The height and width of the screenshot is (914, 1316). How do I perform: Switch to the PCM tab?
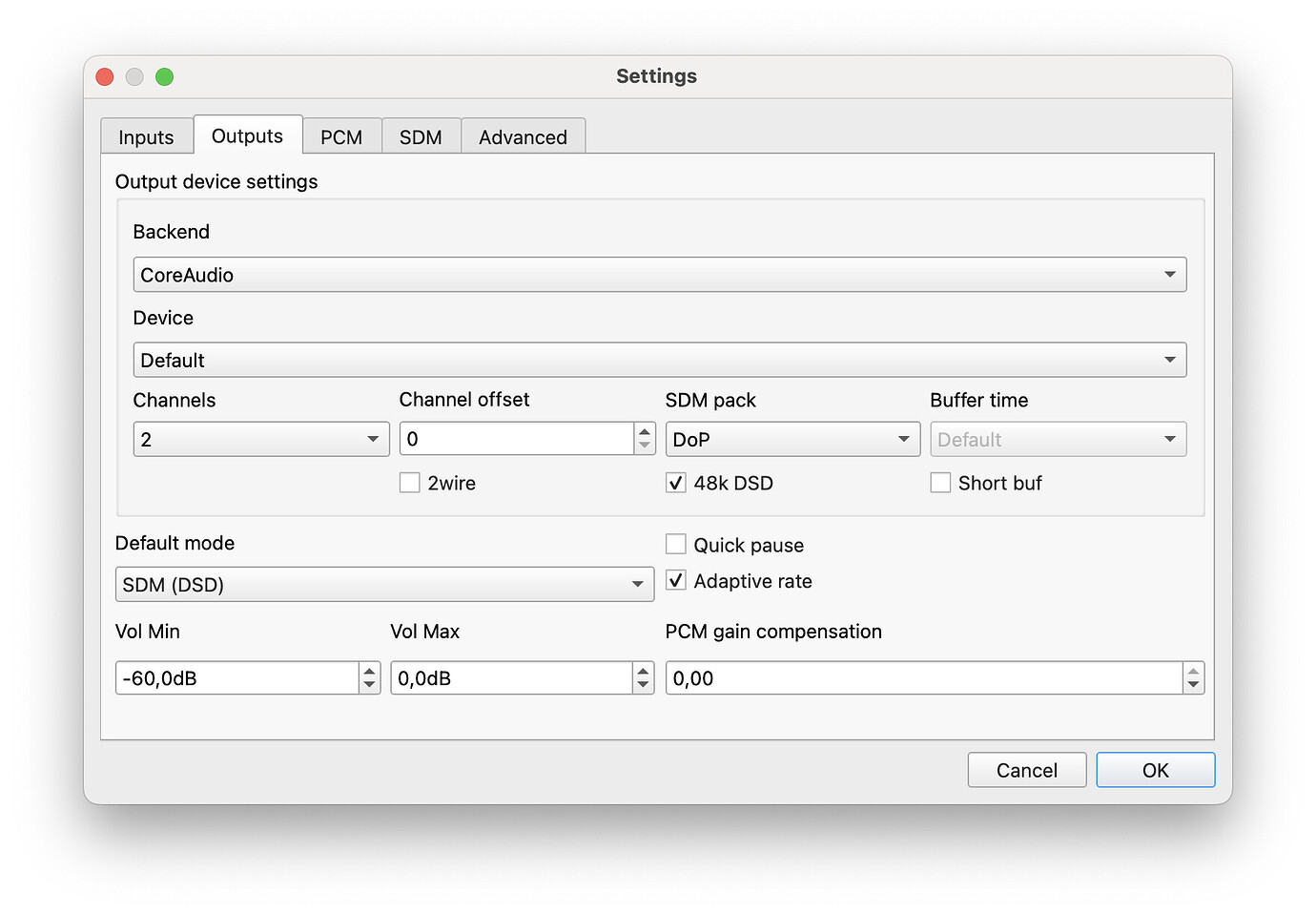pyautogui.click(x=342, y=136)
